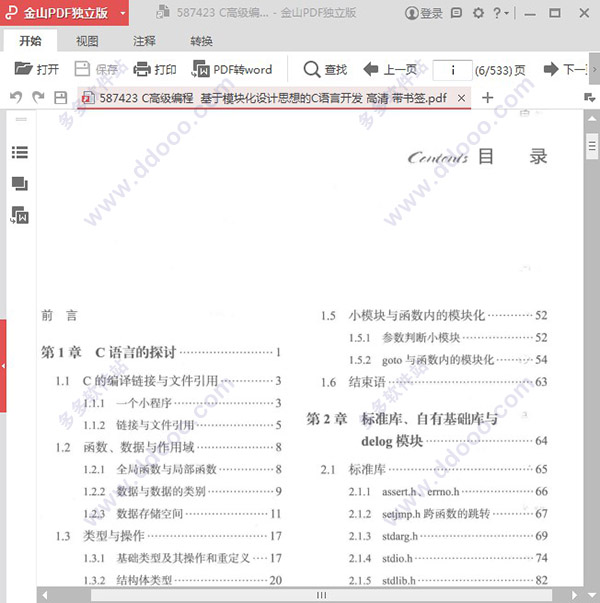Viewport: 600px width, 603px height.
Task: Expand the toolbar overflow chevron
Action: click(594, 70)
